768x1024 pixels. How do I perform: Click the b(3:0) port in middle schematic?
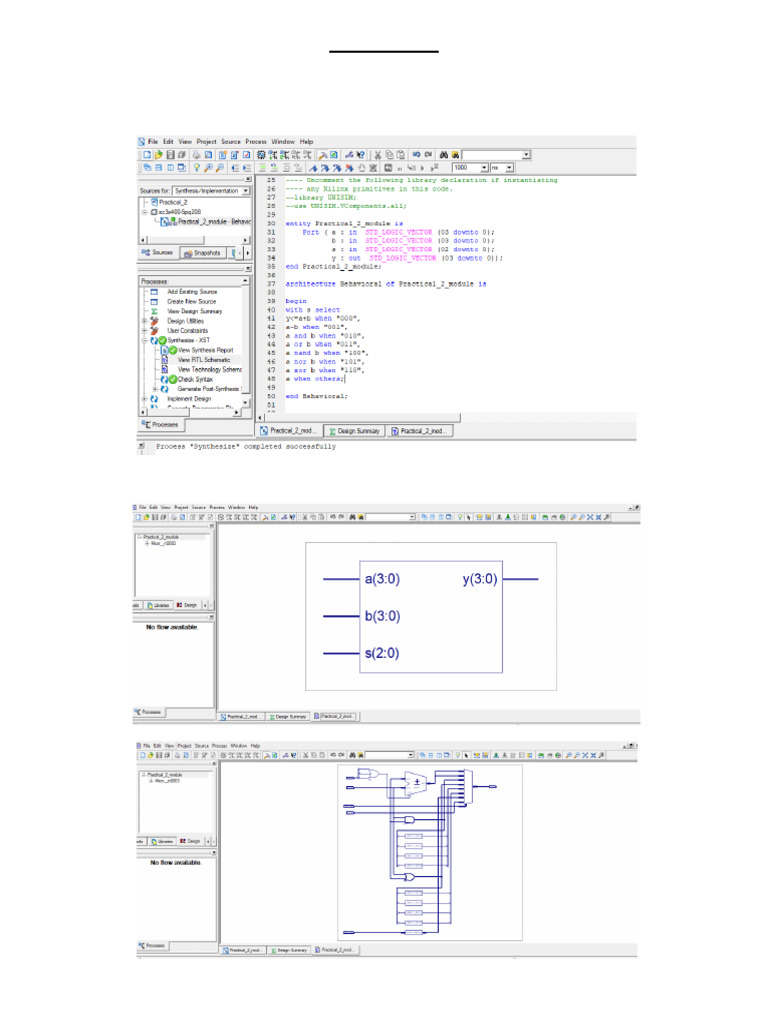382,616
